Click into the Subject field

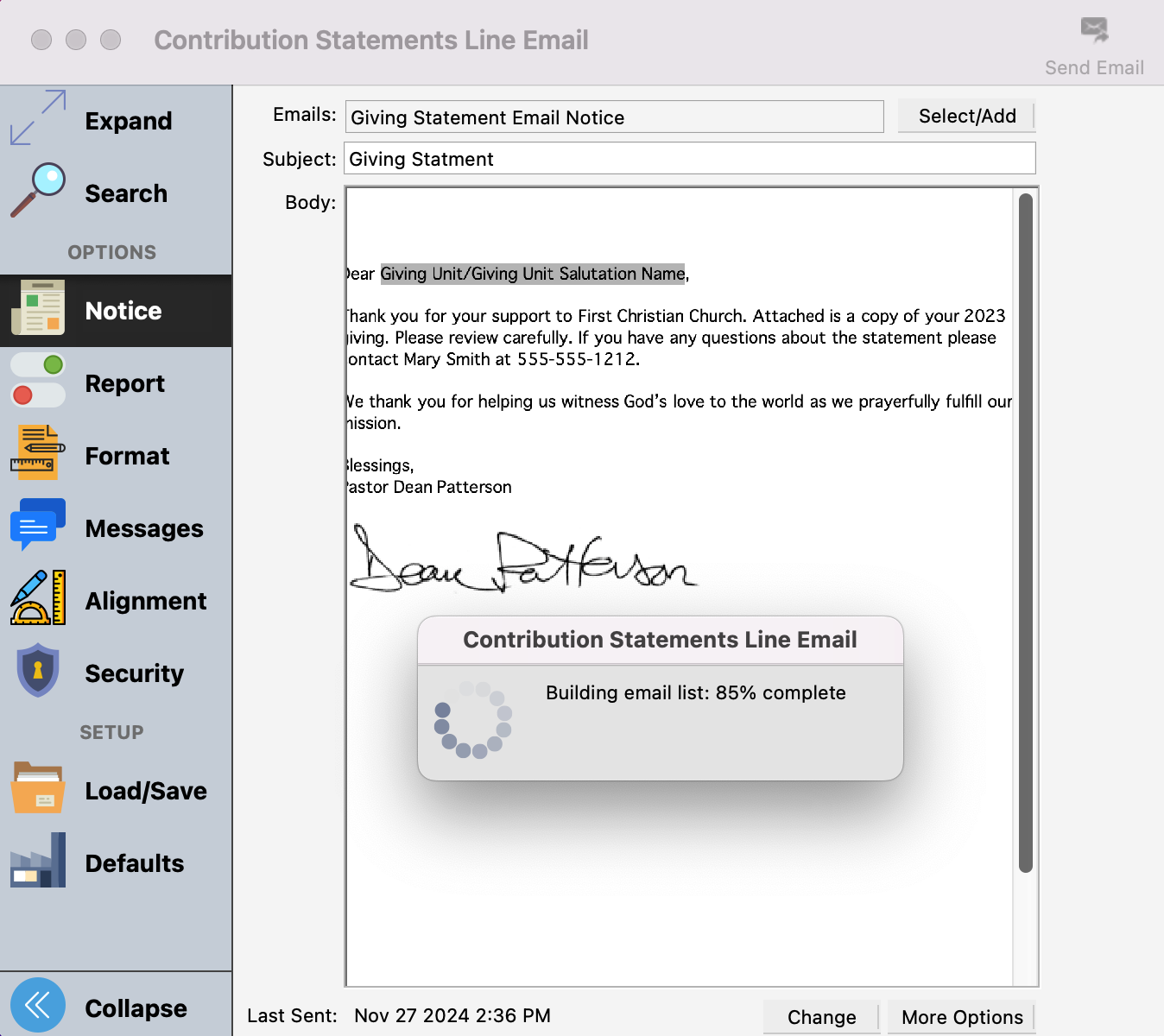(689, 159)
